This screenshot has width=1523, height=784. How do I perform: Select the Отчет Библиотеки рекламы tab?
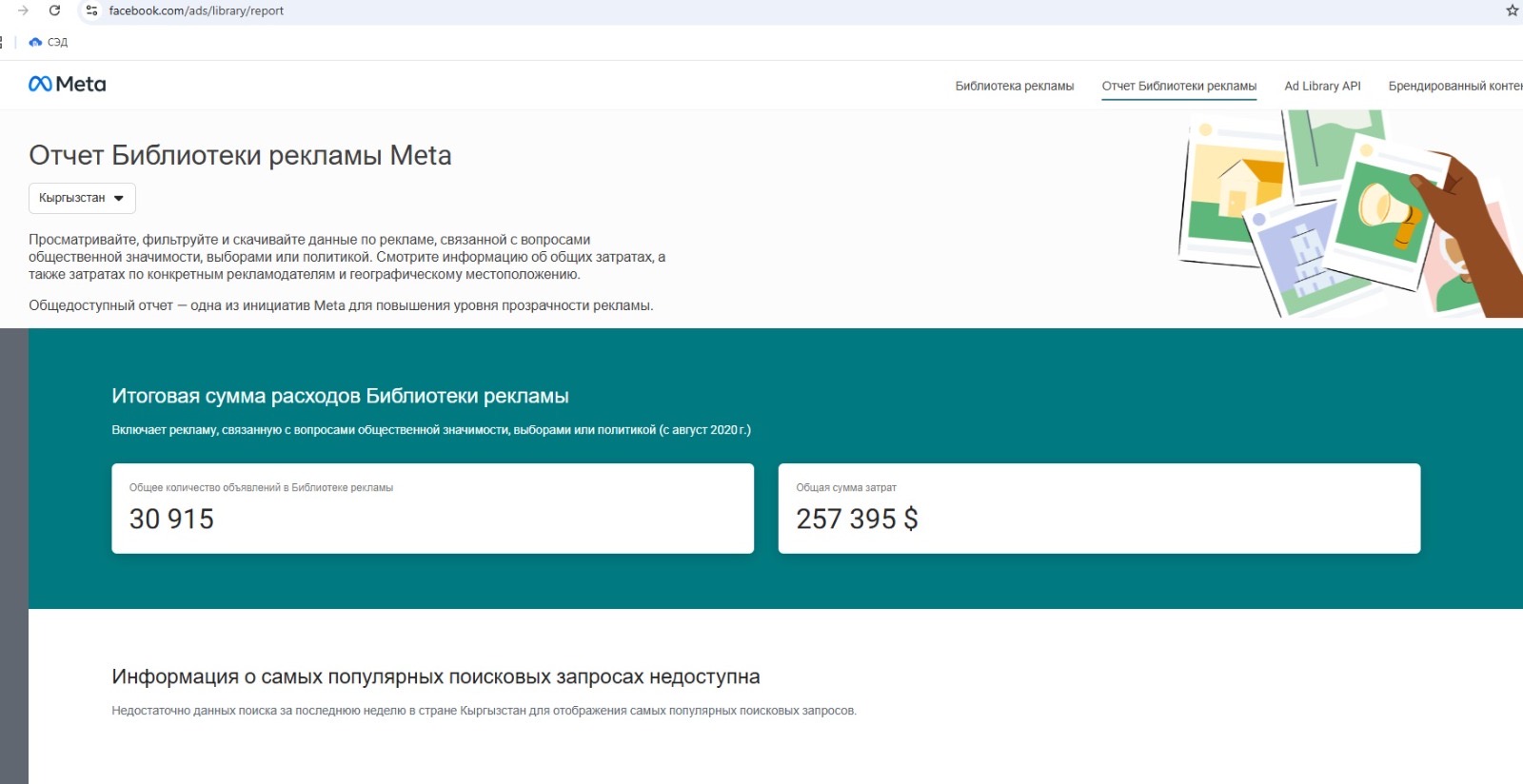[1178, 86]
